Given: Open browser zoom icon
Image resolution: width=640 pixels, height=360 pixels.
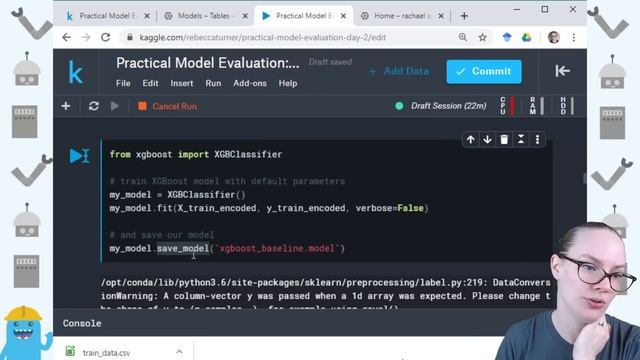Looking at the screenshot, I should coord(463,38).
